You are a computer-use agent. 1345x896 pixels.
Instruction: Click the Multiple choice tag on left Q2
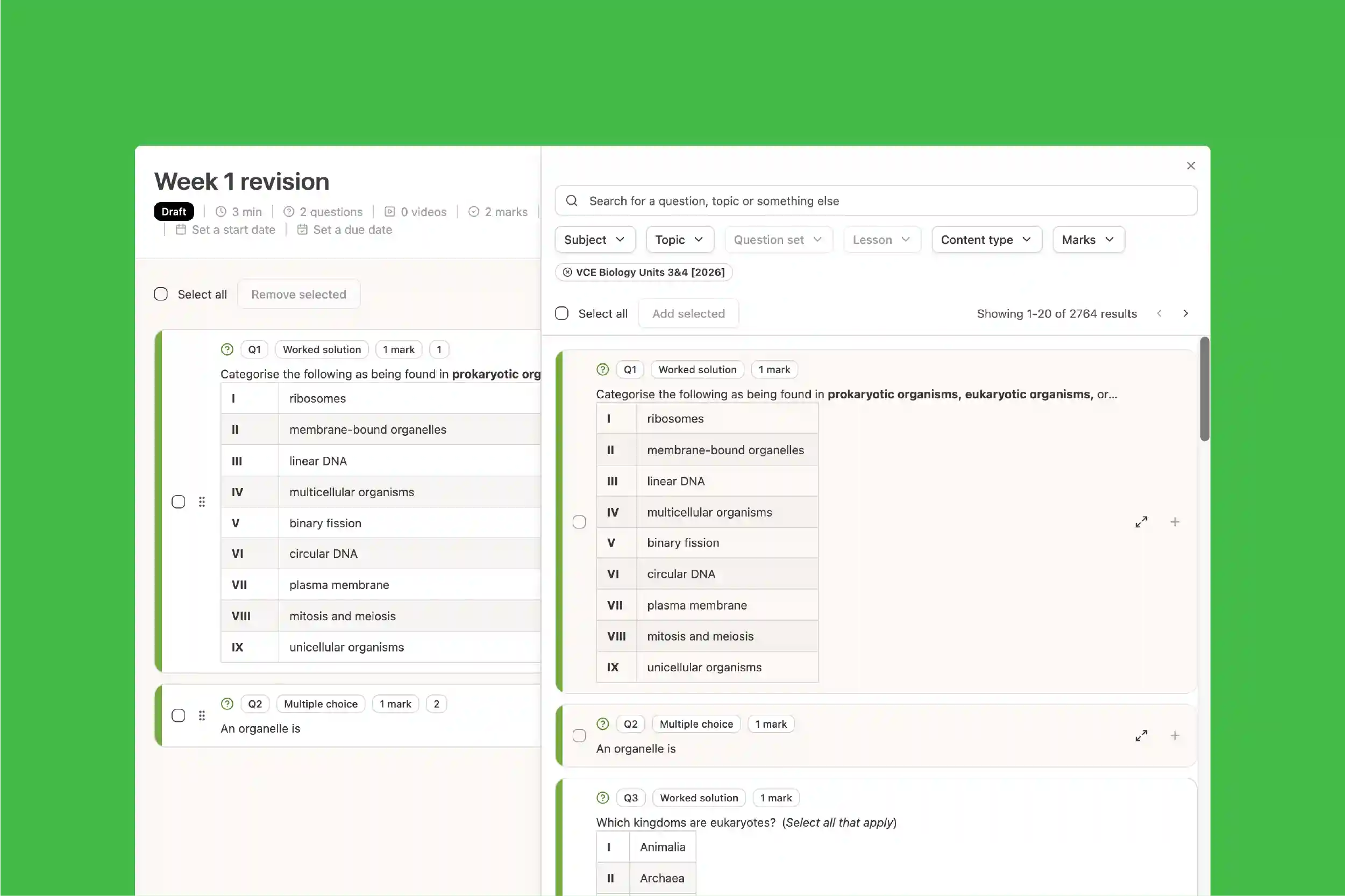point(321,704)
